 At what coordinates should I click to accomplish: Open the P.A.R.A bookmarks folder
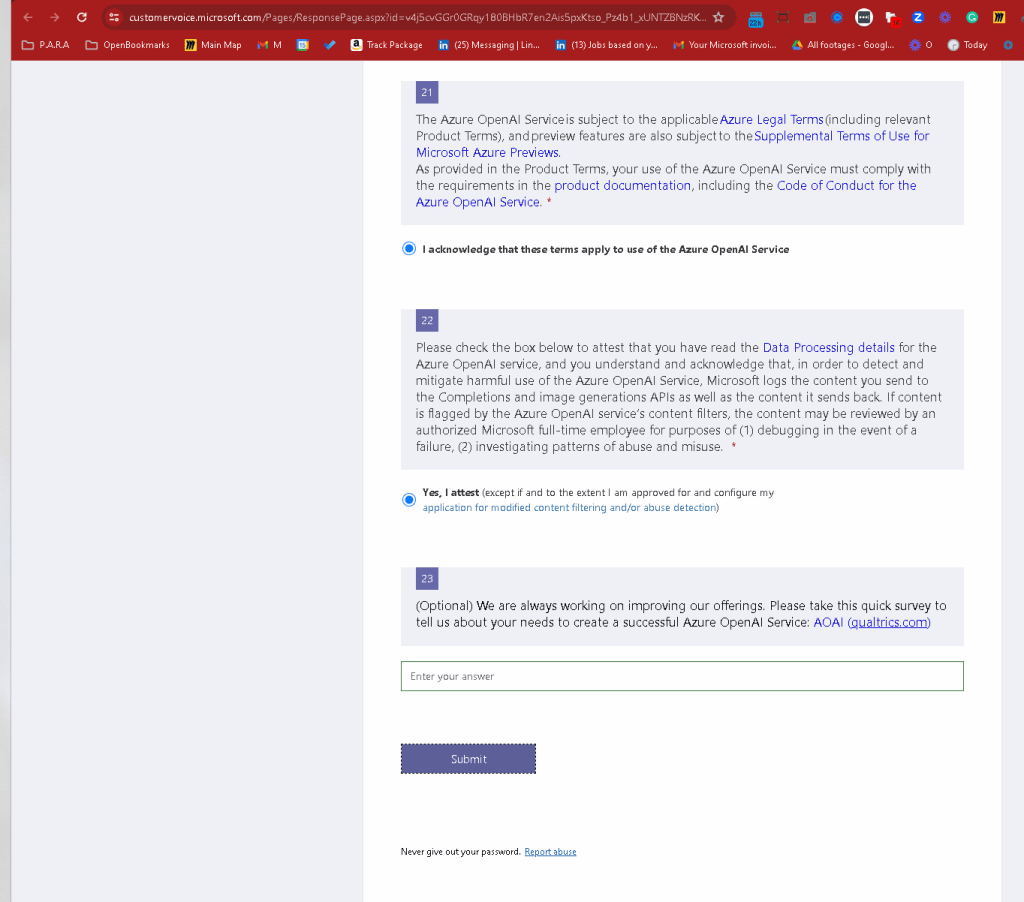click(46, 45)
